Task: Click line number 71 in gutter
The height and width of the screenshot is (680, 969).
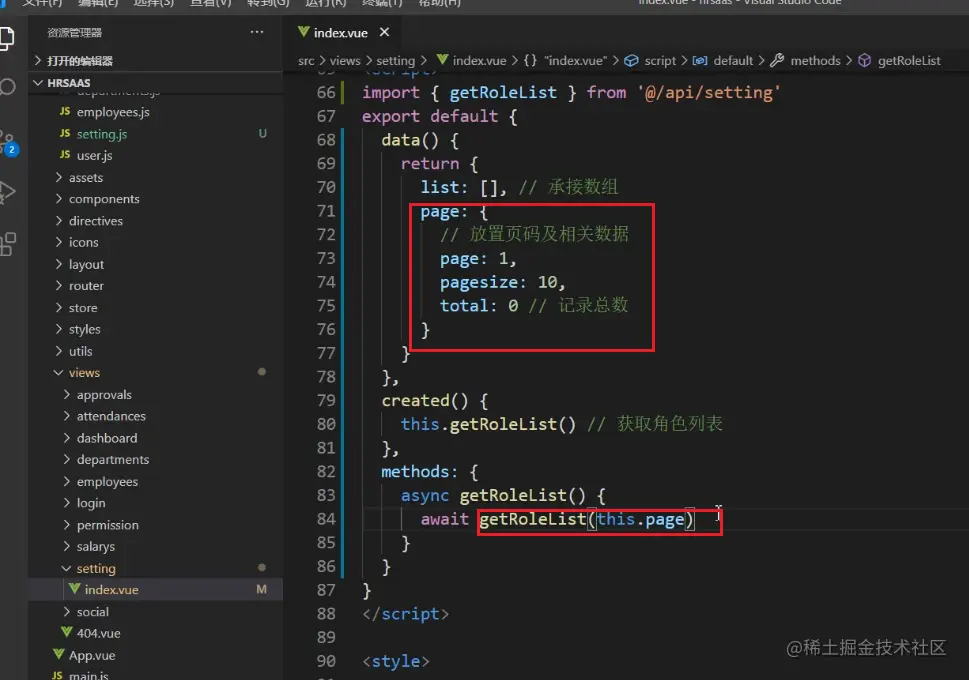Action: (326, 211)
